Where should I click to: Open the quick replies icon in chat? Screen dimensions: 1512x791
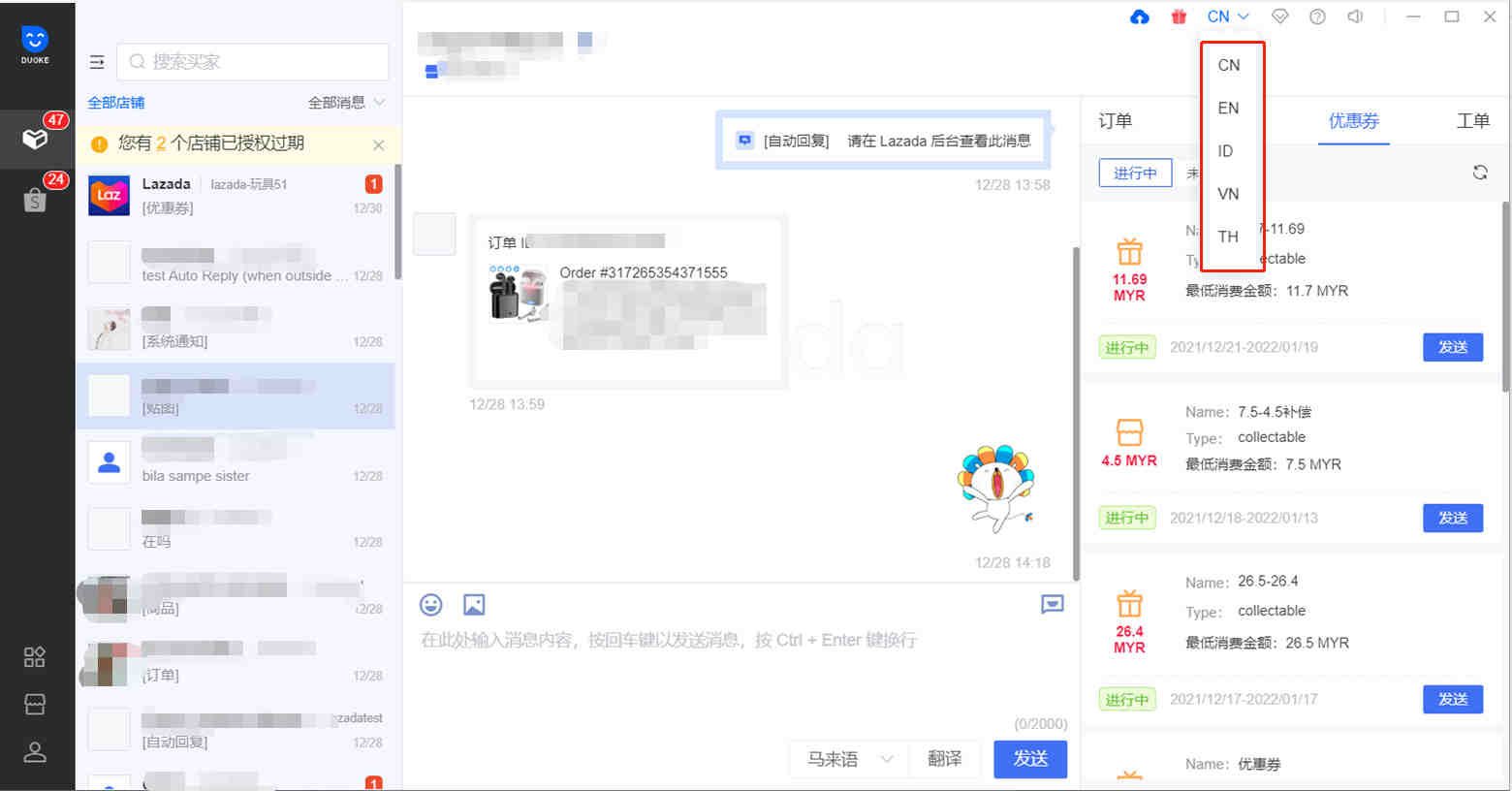coord(1052,605)
